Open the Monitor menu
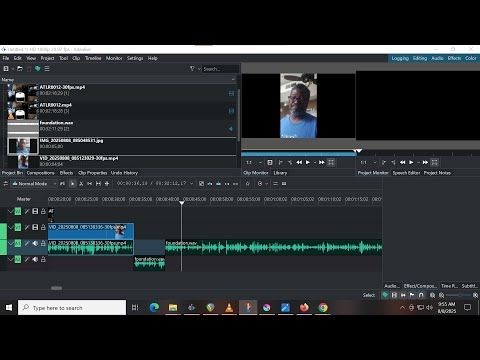 pyautogui.click(x=114, y=58)
